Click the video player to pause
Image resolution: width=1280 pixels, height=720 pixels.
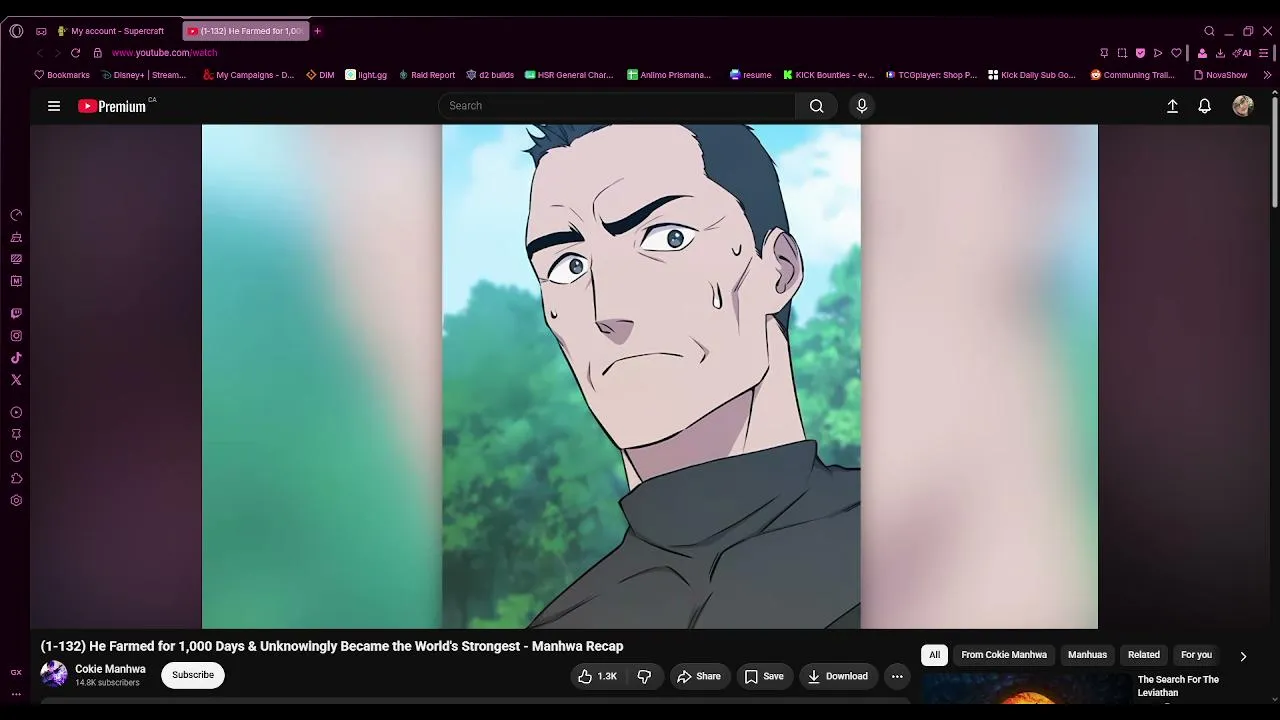(650, 376)
